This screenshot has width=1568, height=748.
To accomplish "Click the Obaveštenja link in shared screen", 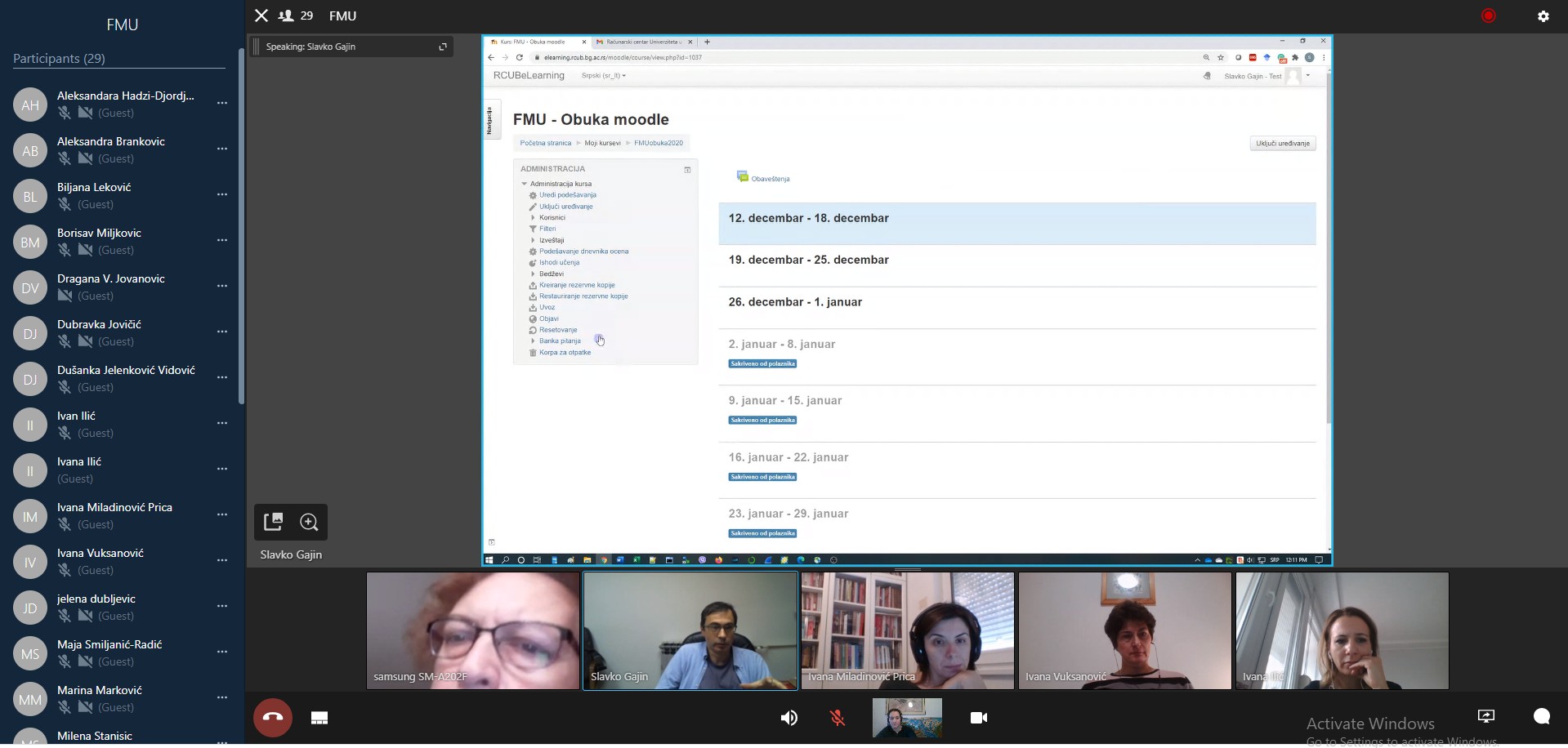I will pos(770,179).
